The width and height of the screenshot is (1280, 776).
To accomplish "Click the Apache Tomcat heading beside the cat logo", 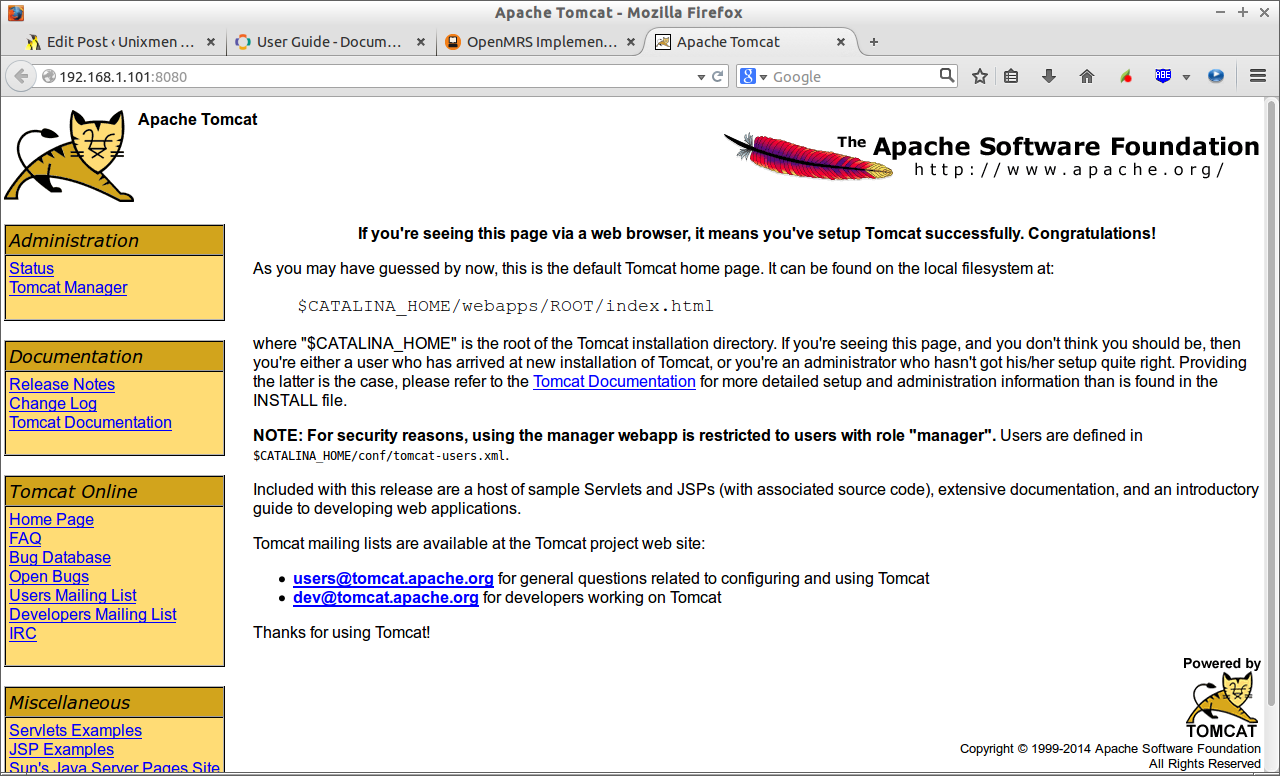I will click(197, 119).
